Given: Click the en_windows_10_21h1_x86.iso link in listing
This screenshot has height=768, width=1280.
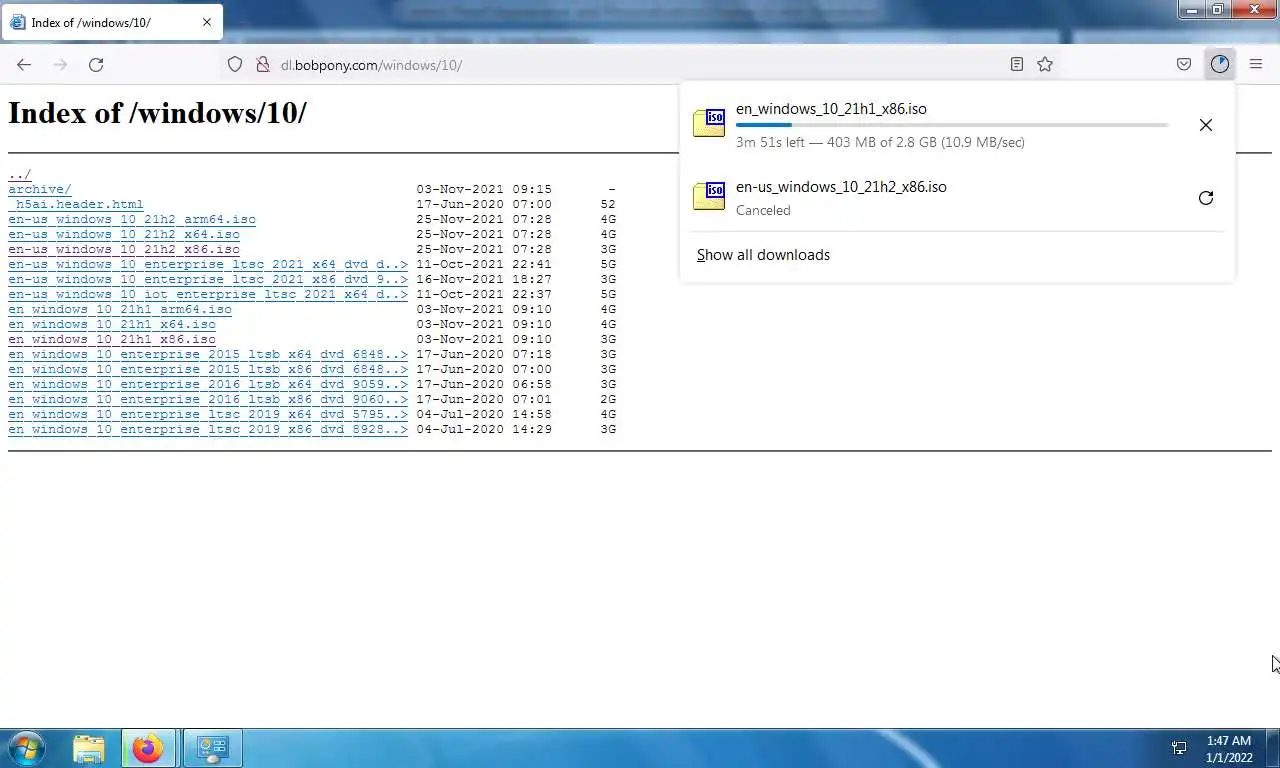Looking at the screenshot, I should tap(112, 339).
